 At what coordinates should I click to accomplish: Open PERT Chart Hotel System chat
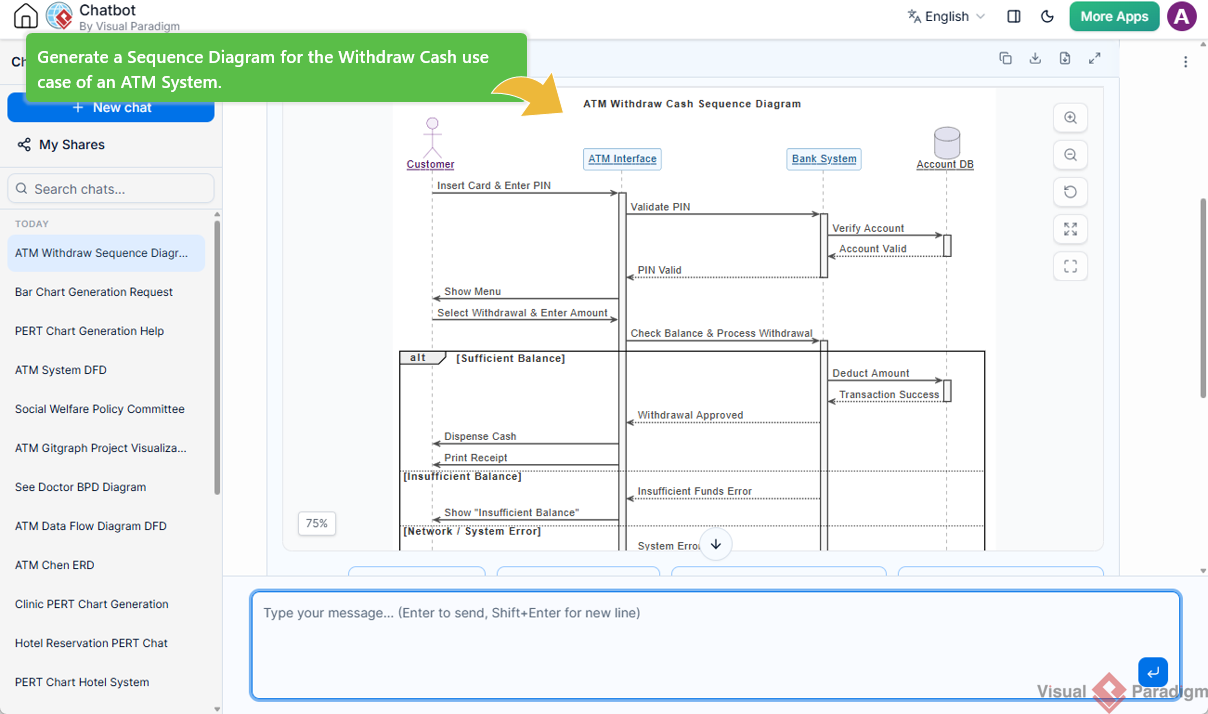(106, 682)
